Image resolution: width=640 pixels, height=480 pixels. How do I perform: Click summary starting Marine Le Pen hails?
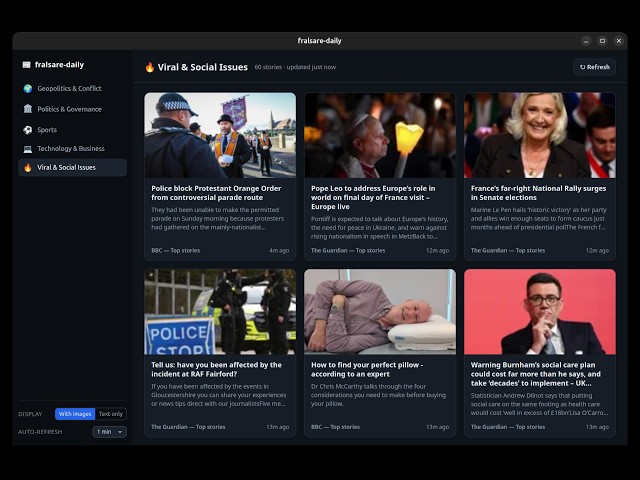pos(538,219)
